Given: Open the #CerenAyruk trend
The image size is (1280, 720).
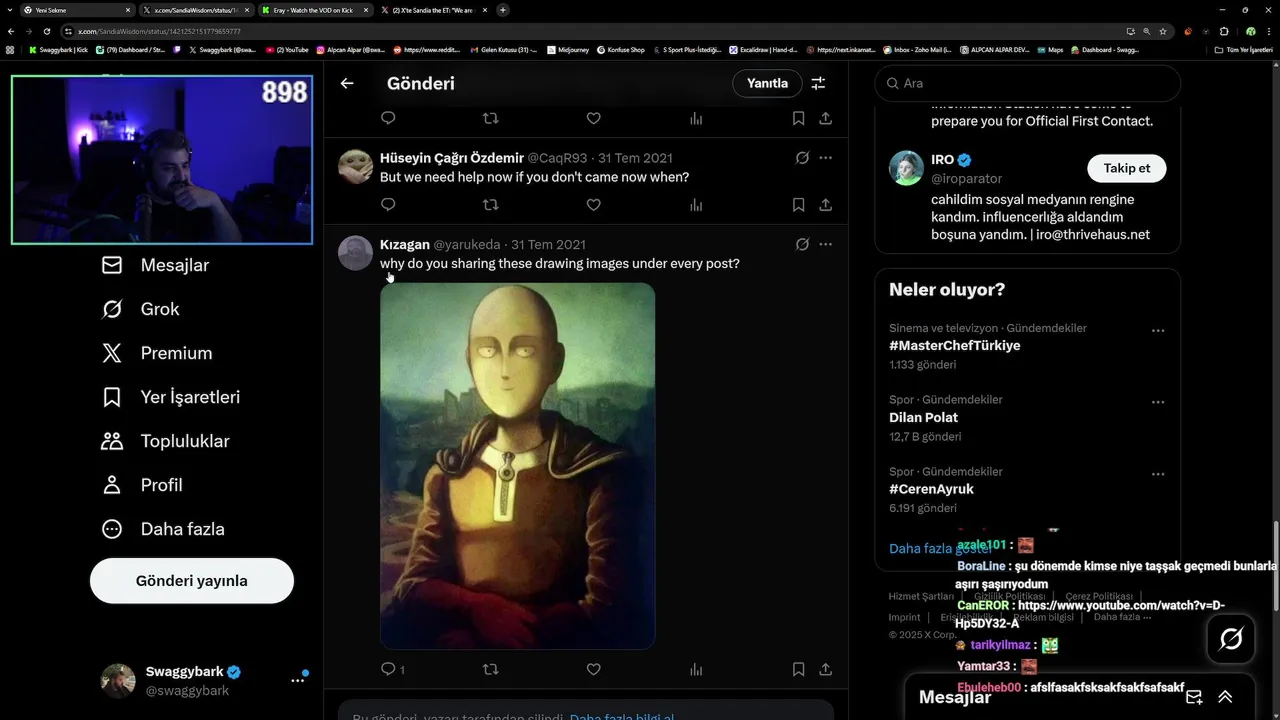Looking at the screenshot, I should pyautogui.click(x=931, y=489).
